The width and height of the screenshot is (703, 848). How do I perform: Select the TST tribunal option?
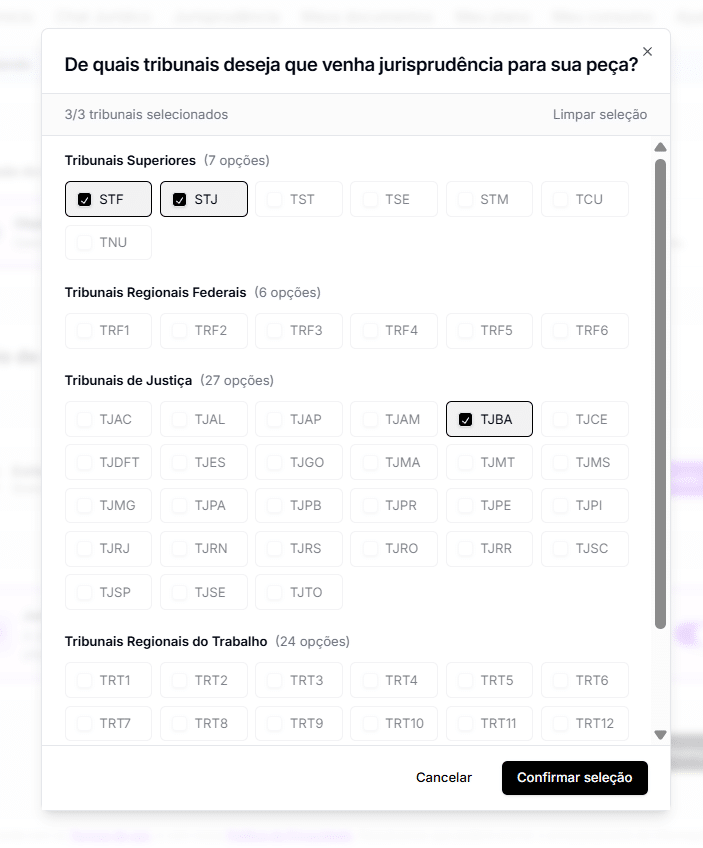point(275,199)
